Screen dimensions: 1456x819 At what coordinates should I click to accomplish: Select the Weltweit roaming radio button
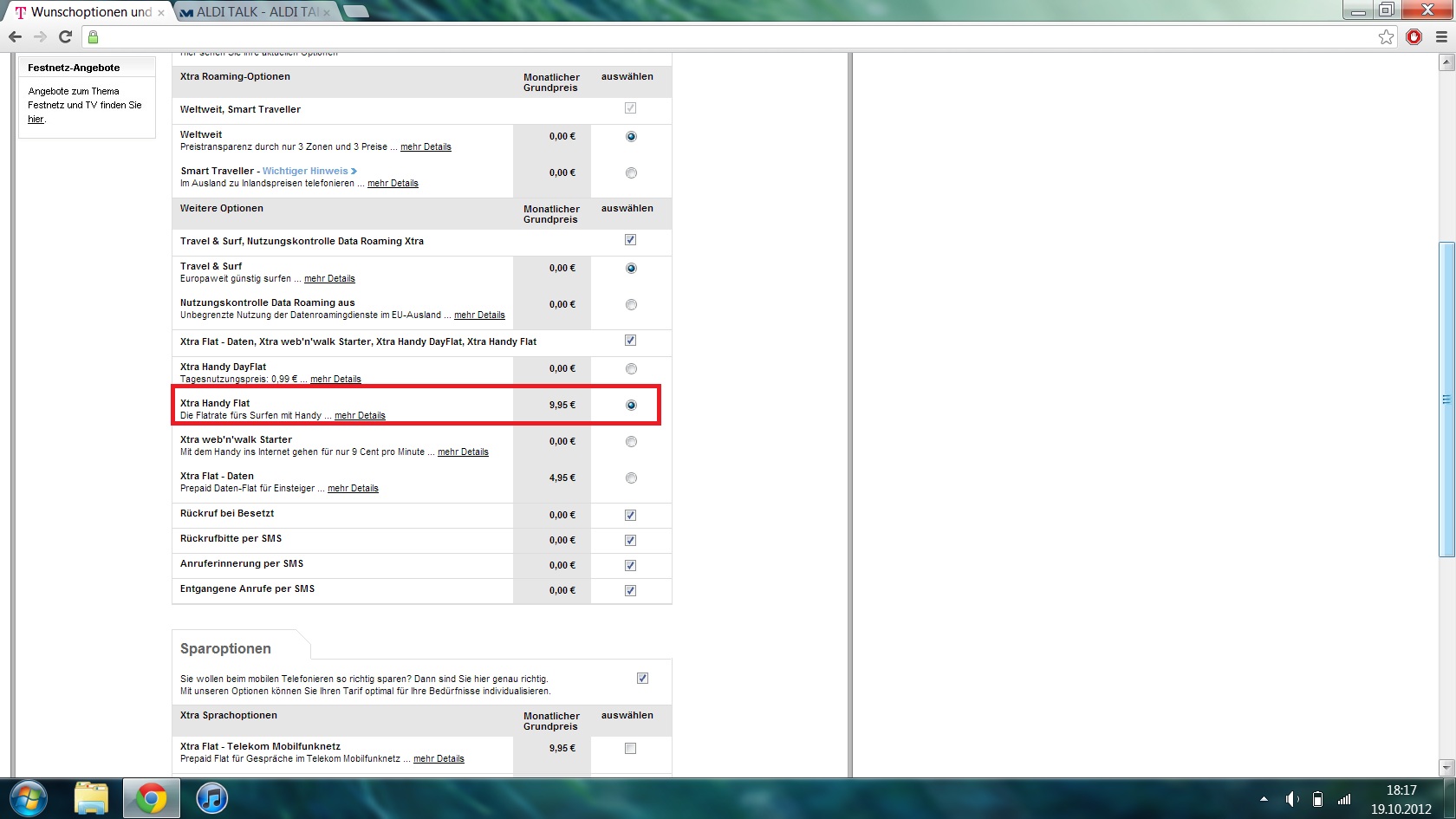click(631, 136)
